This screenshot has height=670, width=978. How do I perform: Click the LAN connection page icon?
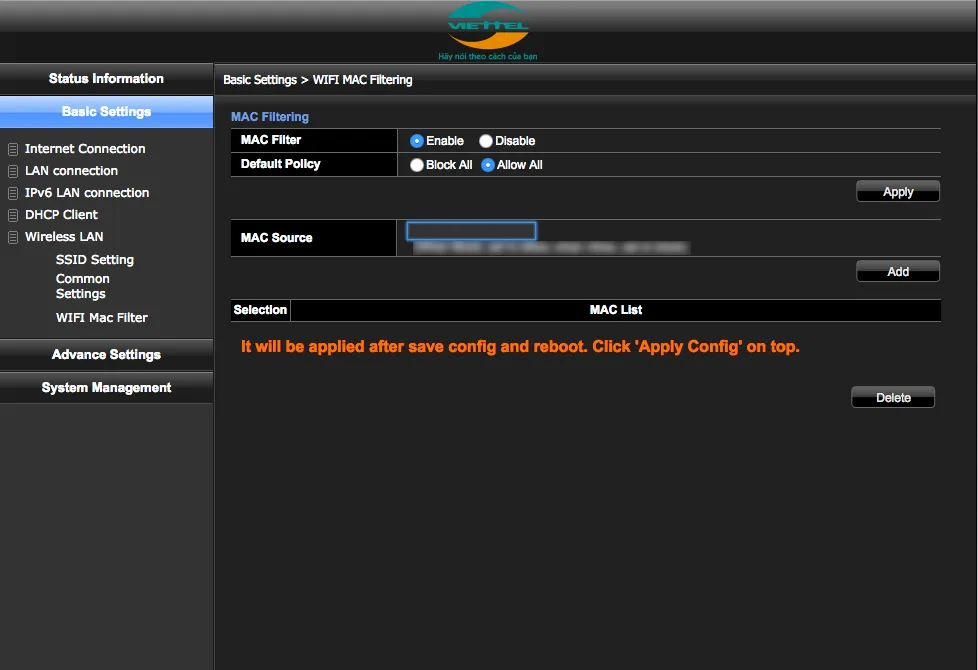point(13,171)
